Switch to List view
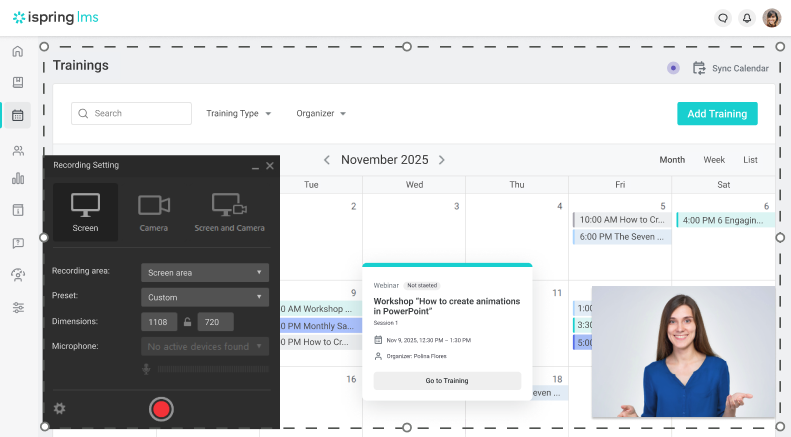The height and width of the screenshot is (437, 791). [x=750, y=160]
